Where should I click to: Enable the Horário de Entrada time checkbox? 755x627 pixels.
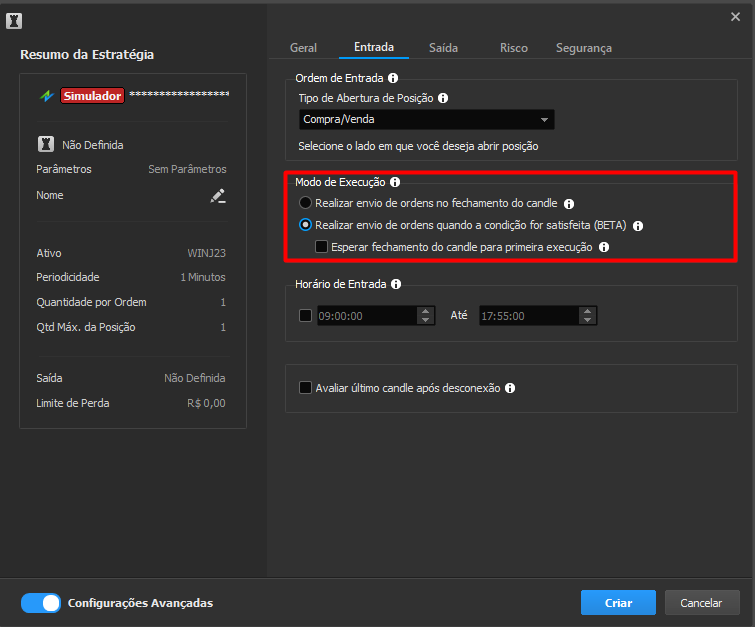point(305,315)
